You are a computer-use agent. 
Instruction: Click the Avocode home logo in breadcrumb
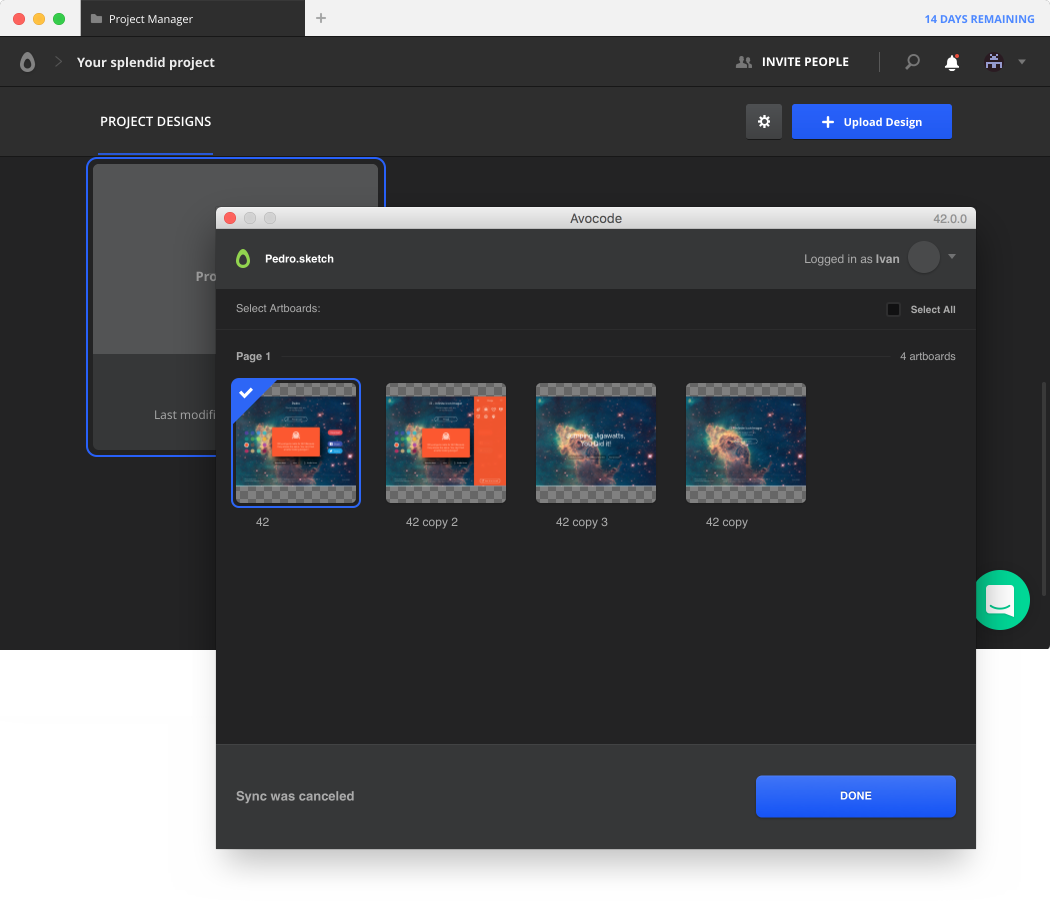(x=27, y=62)
